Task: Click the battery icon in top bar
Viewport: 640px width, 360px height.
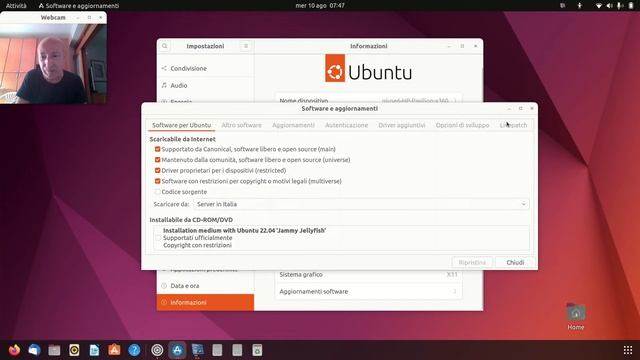Action: click(x=631, y=6)
